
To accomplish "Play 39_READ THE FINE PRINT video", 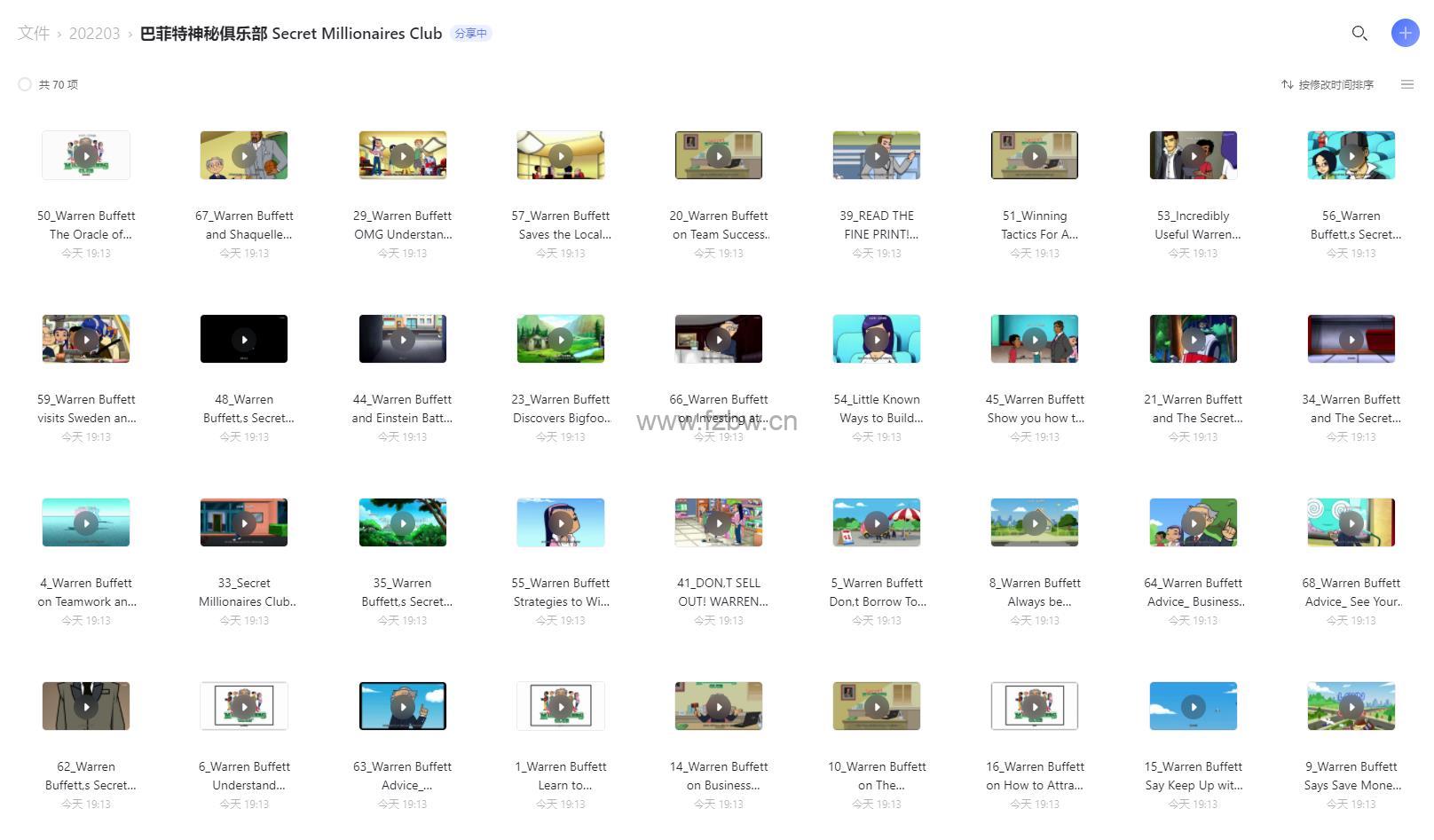I will (x=877, y=155).
